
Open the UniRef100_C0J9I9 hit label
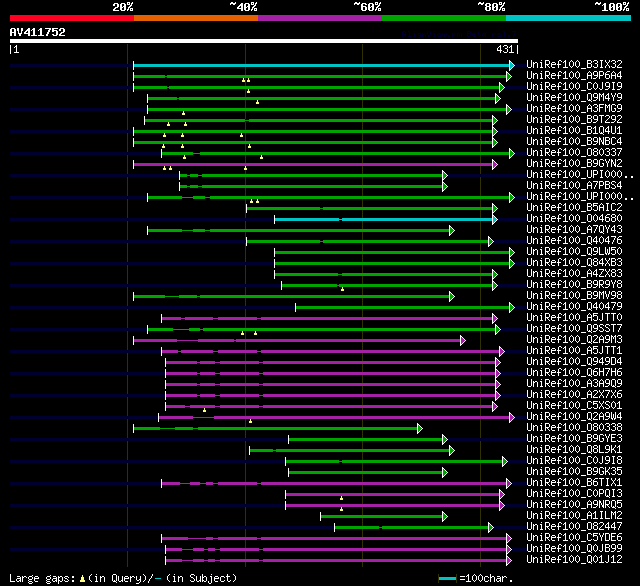[574, 87]
